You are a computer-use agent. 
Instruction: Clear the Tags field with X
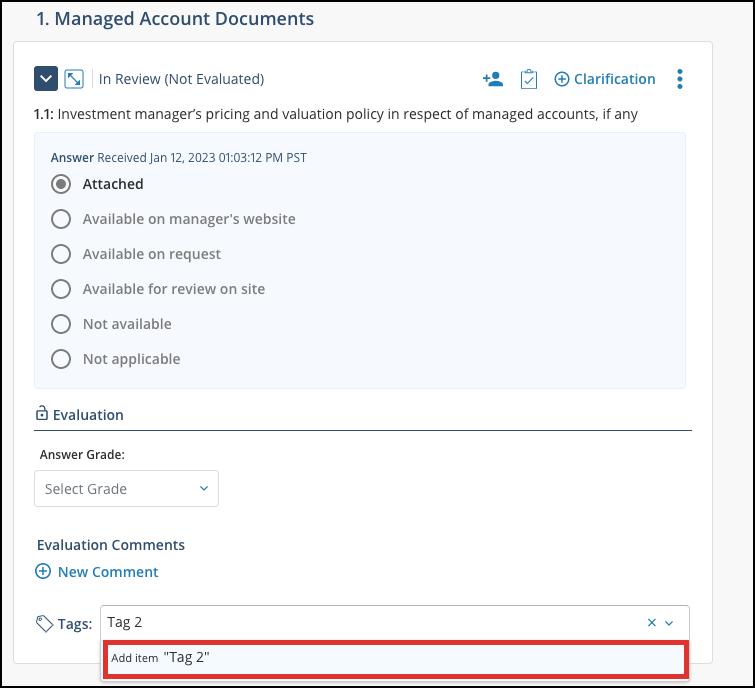click(651, 623)
